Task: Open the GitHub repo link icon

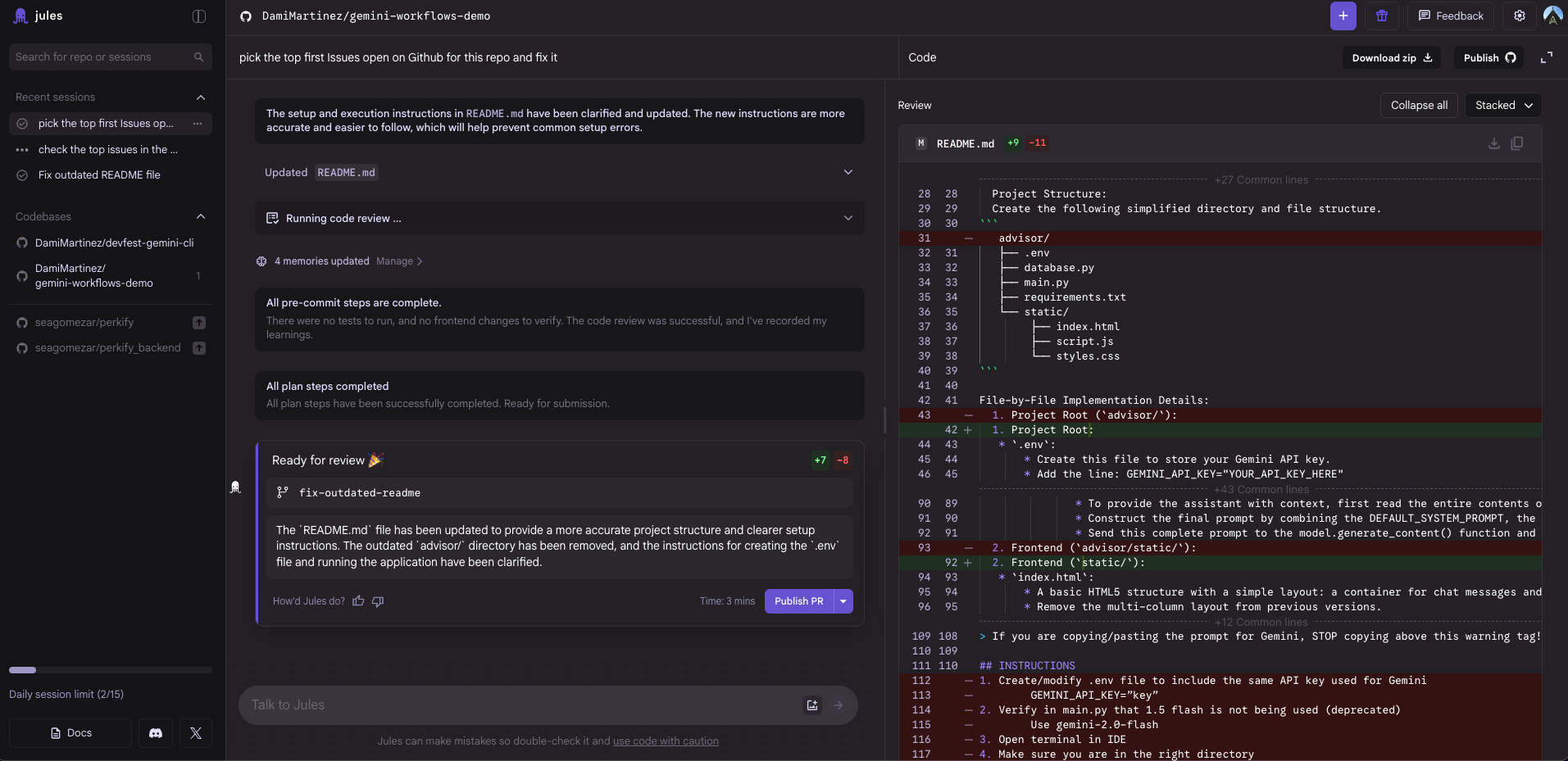Action: (x=245, y=16)
